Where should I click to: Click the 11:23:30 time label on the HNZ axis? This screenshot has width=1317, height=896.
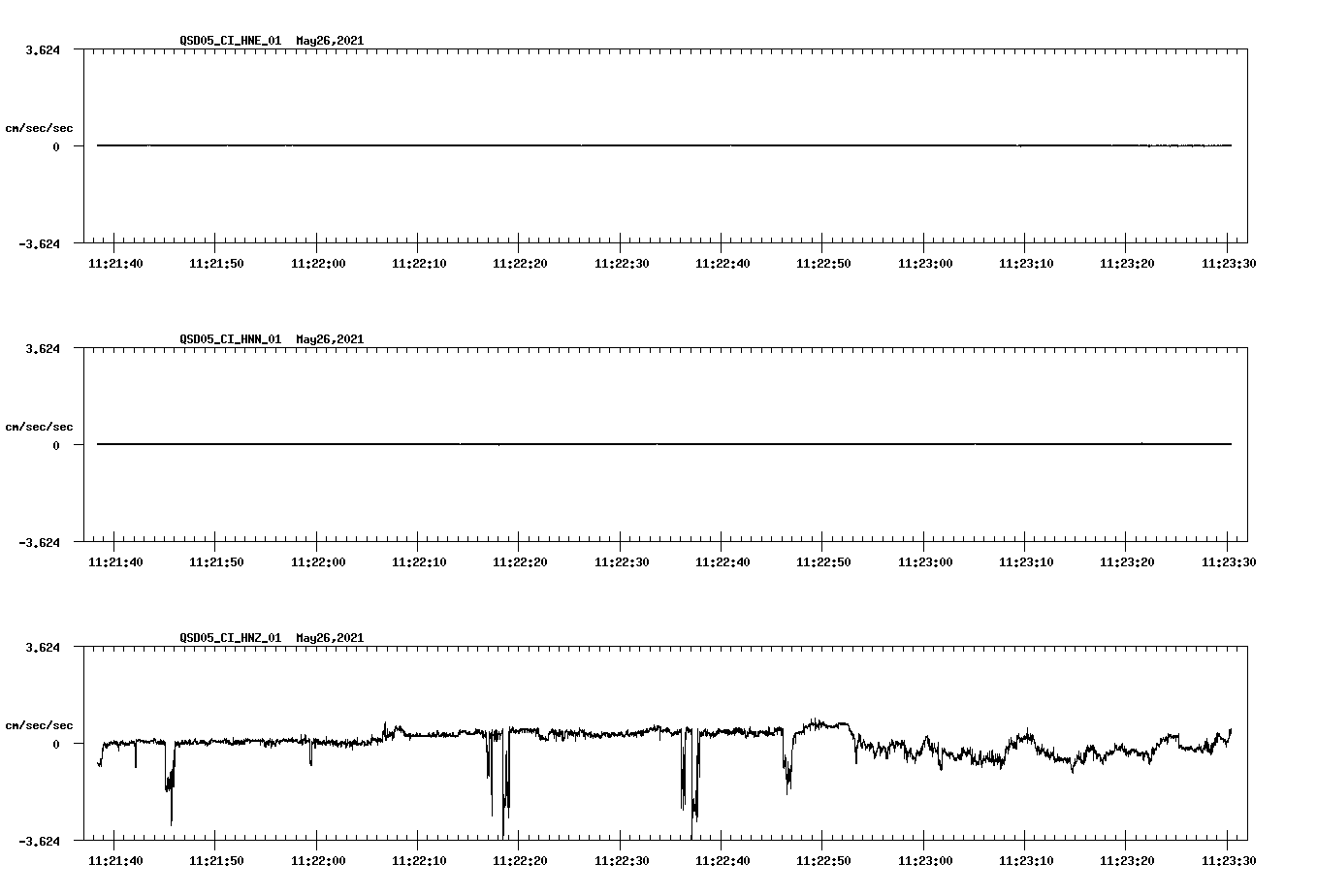coord(1228,859)
